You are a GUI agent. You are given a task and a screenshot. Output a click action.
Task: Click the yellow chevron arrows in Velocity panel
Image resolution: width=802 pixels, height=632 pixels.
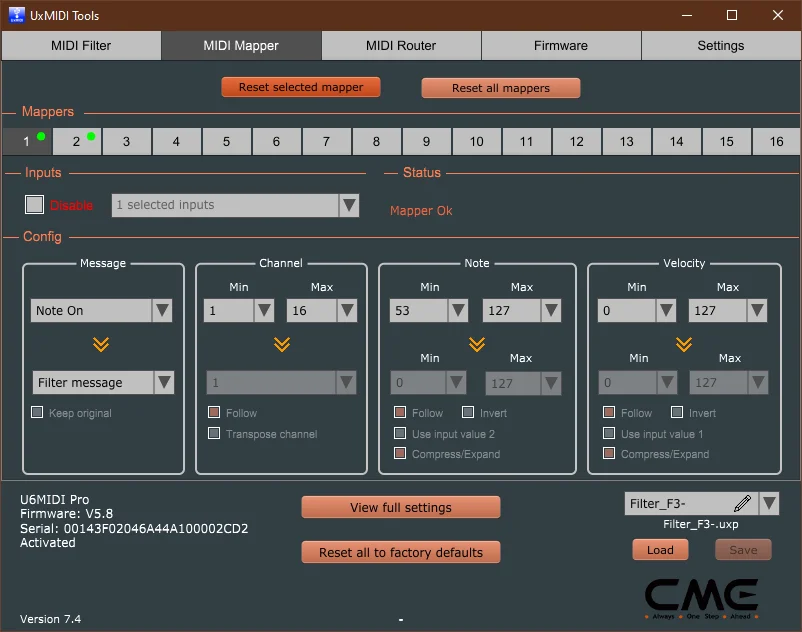pyautogui.click(x=684, y=346)
